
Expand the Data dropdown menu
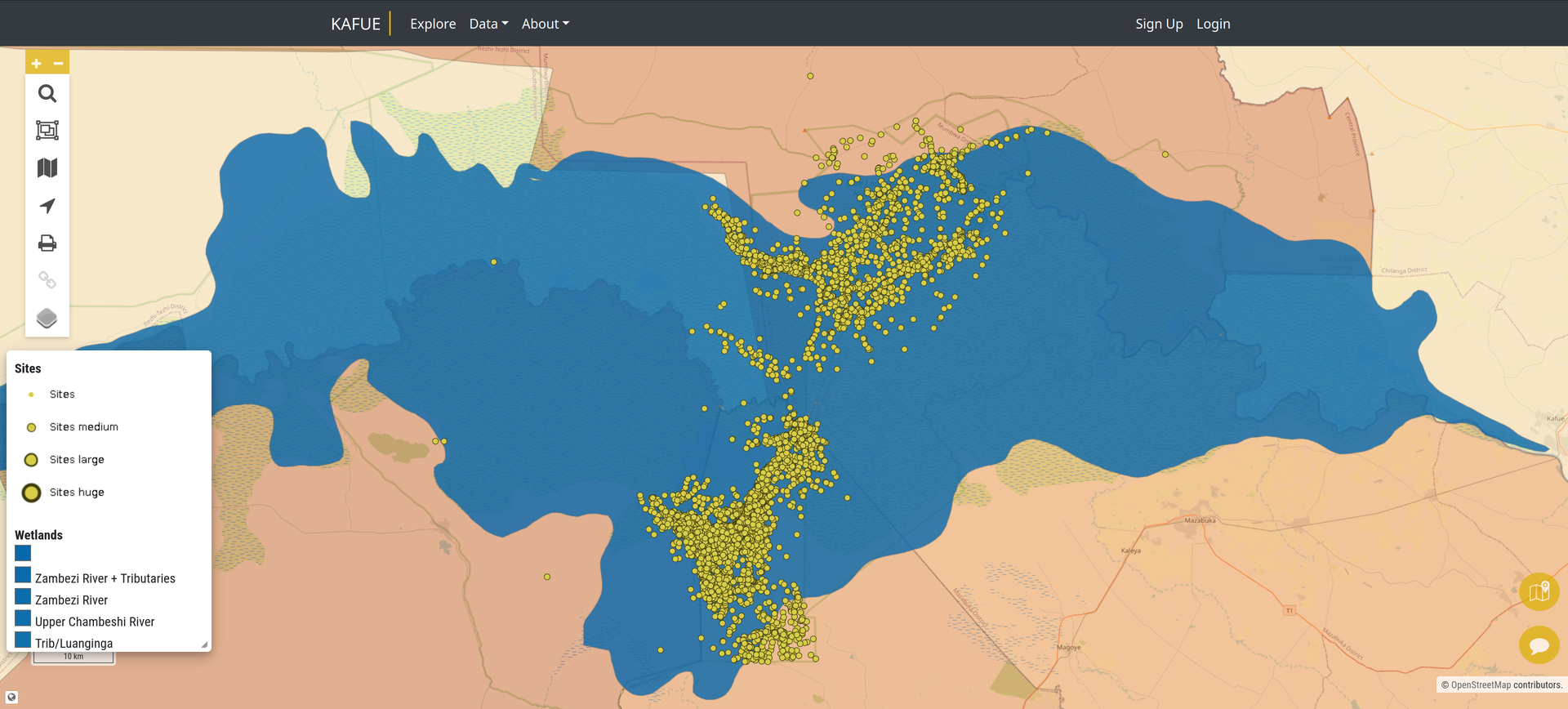(488, 24)
